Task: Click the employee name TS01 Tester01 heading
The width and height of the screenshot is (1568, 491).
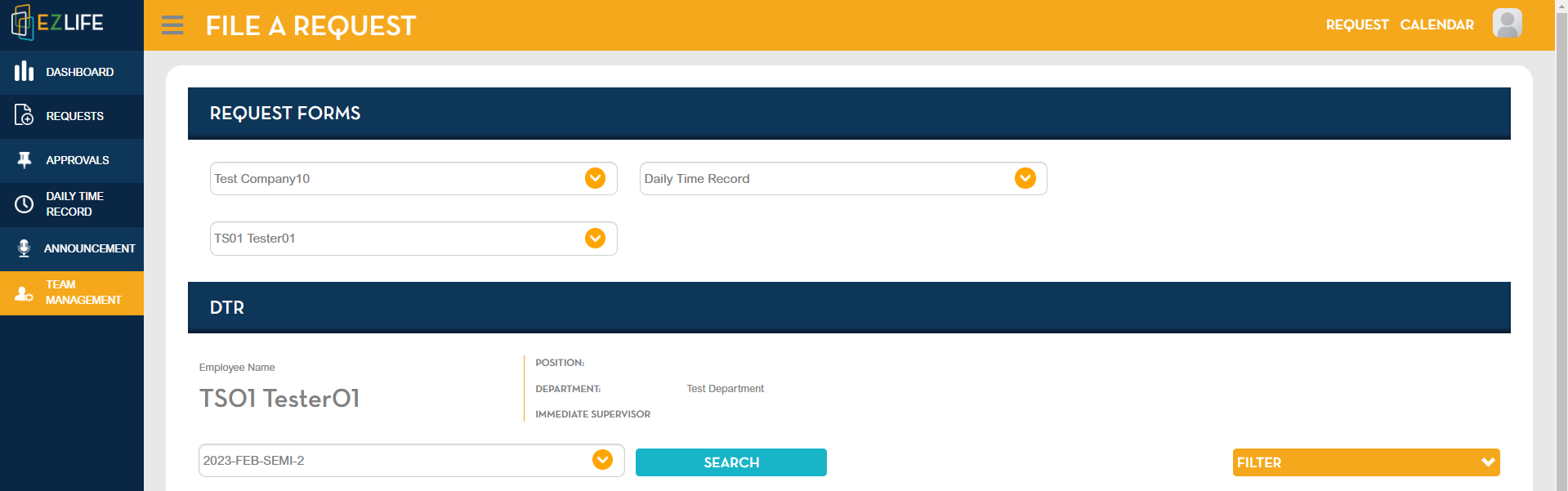Action: coord(279,399)
